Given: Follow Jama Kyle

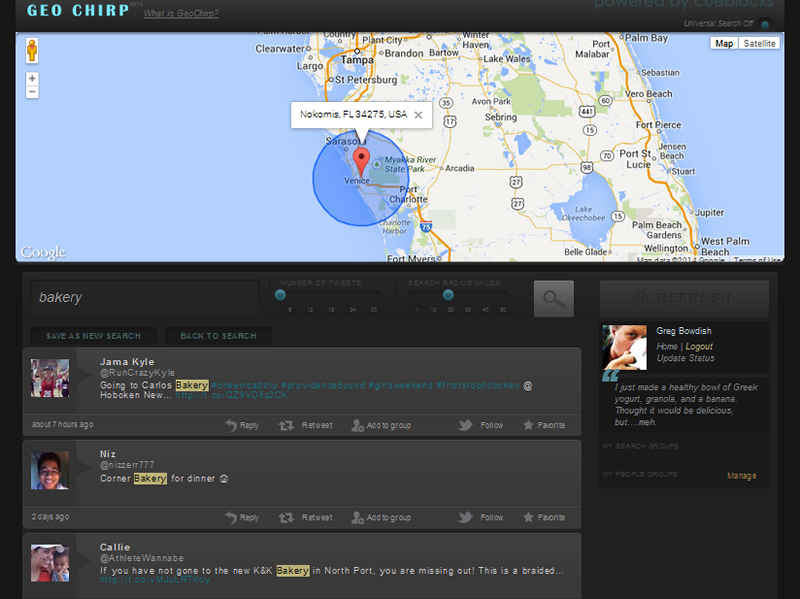Looking at the screenshot, I should click(481, 425).
